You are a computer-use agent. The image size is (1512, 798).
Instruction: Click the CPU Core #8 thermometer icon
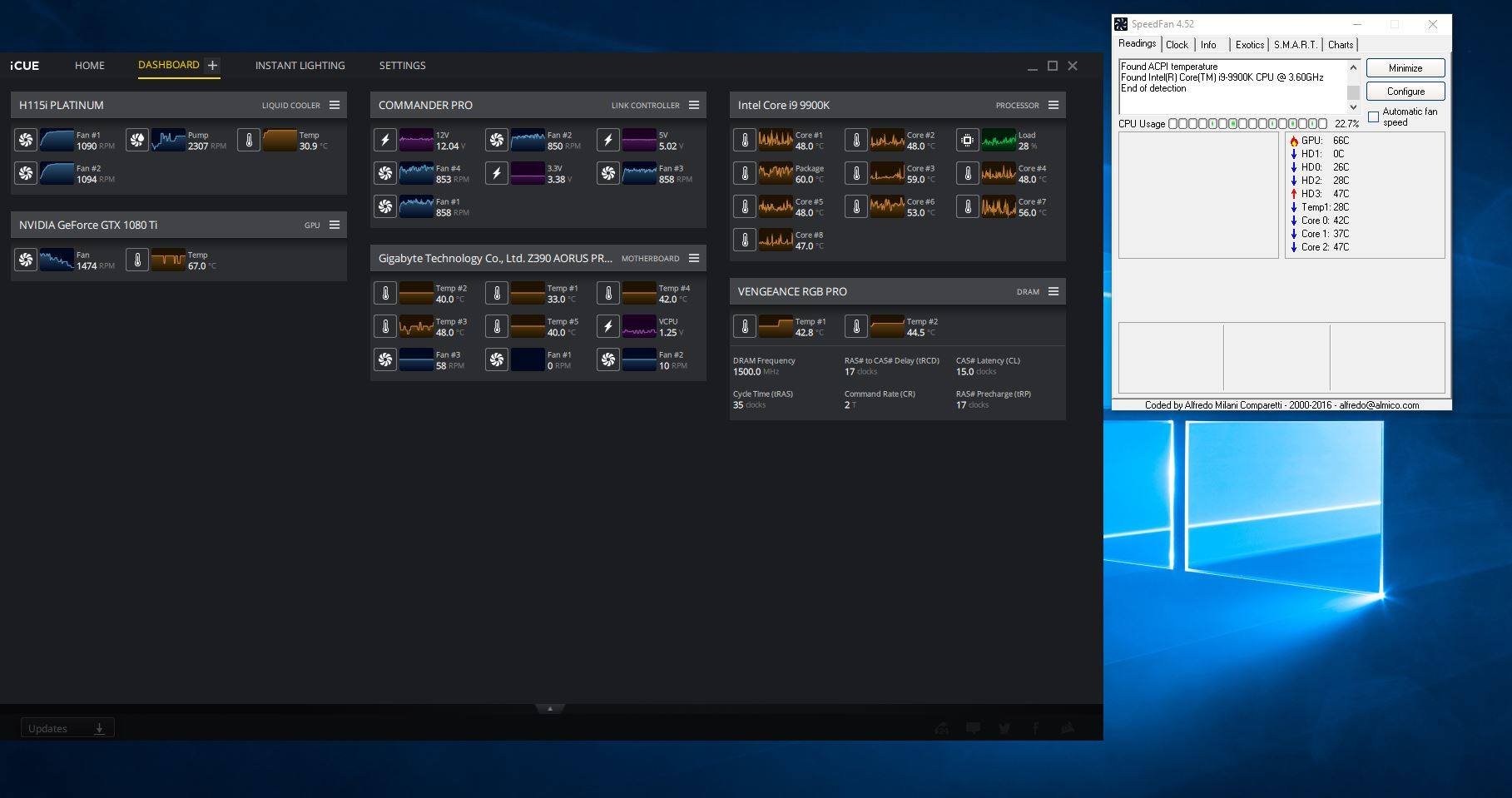point(745,240)
